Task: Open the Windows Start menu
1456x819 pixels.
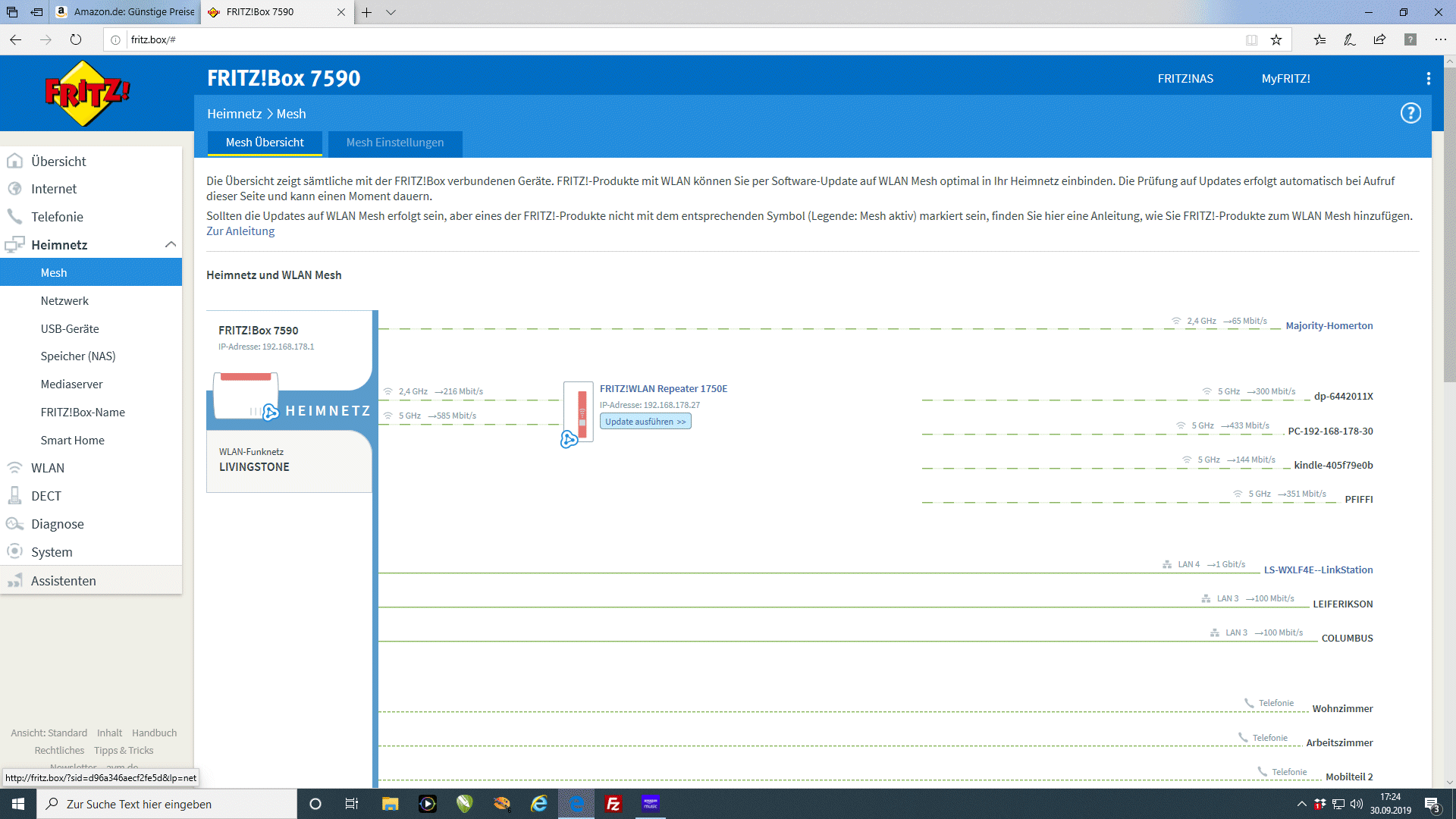Action: [18, 804]
